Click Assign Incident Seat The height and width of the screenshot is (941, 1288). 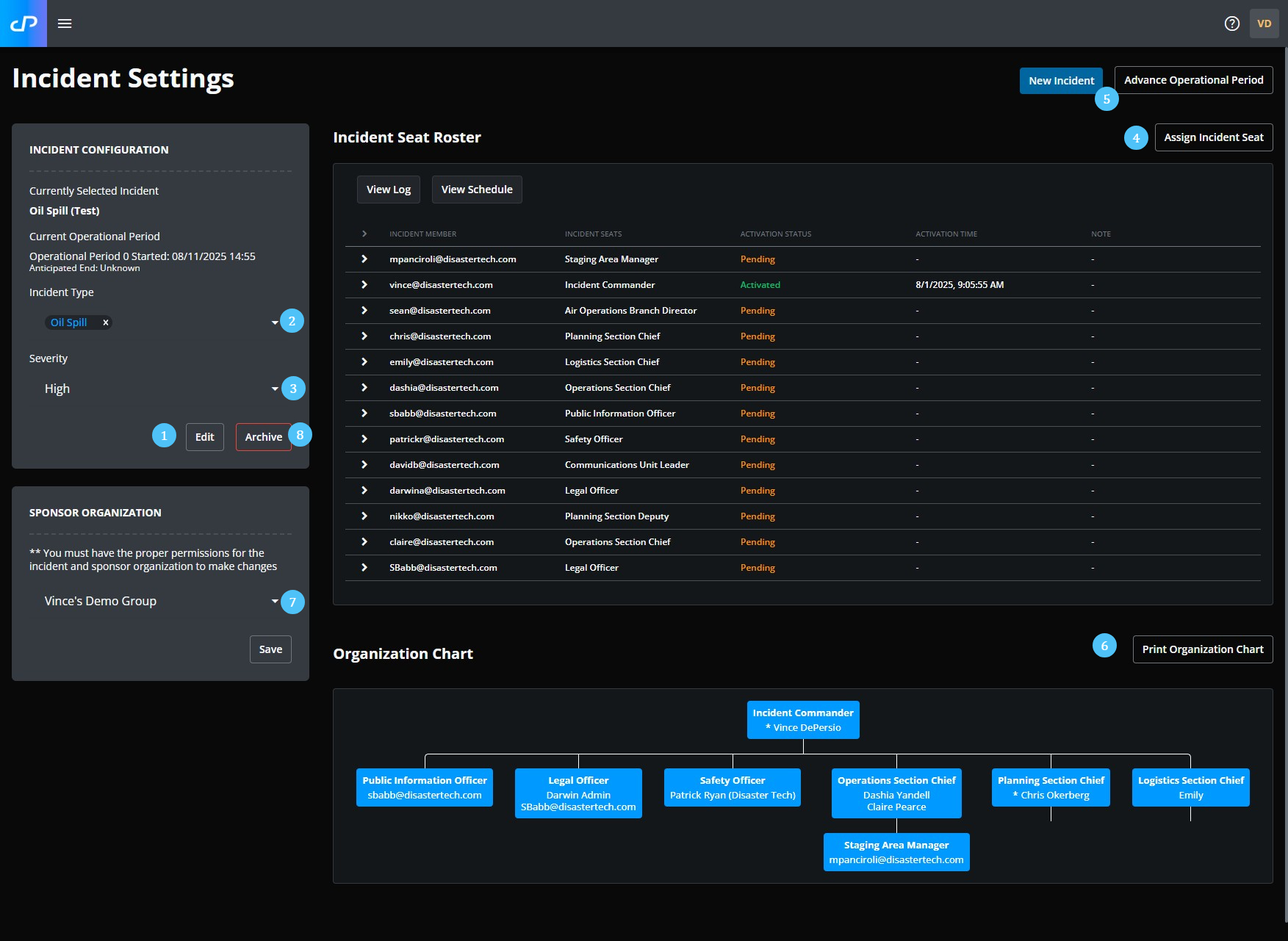[1213, 137]
